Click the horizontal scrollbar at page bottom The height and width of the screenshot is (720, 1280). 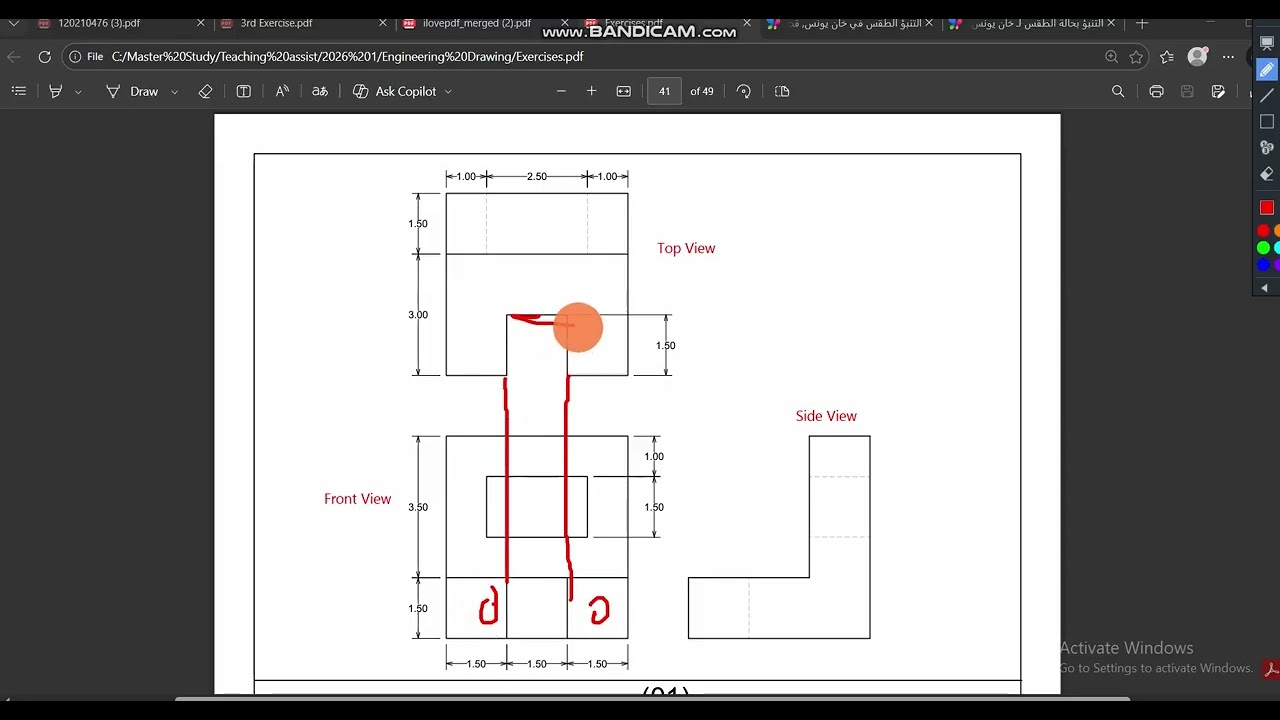pyautogui.click(x=652, y=698)
